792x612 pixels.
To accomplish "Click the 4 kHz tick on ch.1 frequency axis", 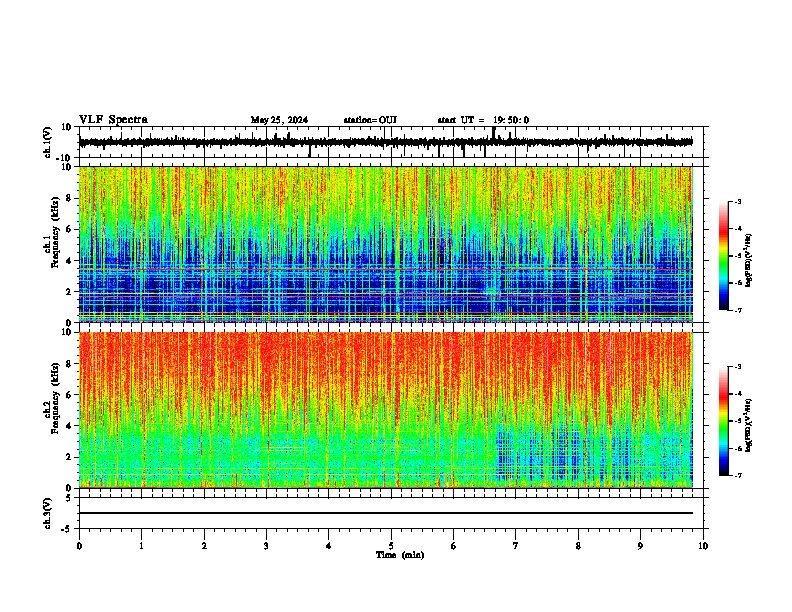I will click(x=69, y=260).
